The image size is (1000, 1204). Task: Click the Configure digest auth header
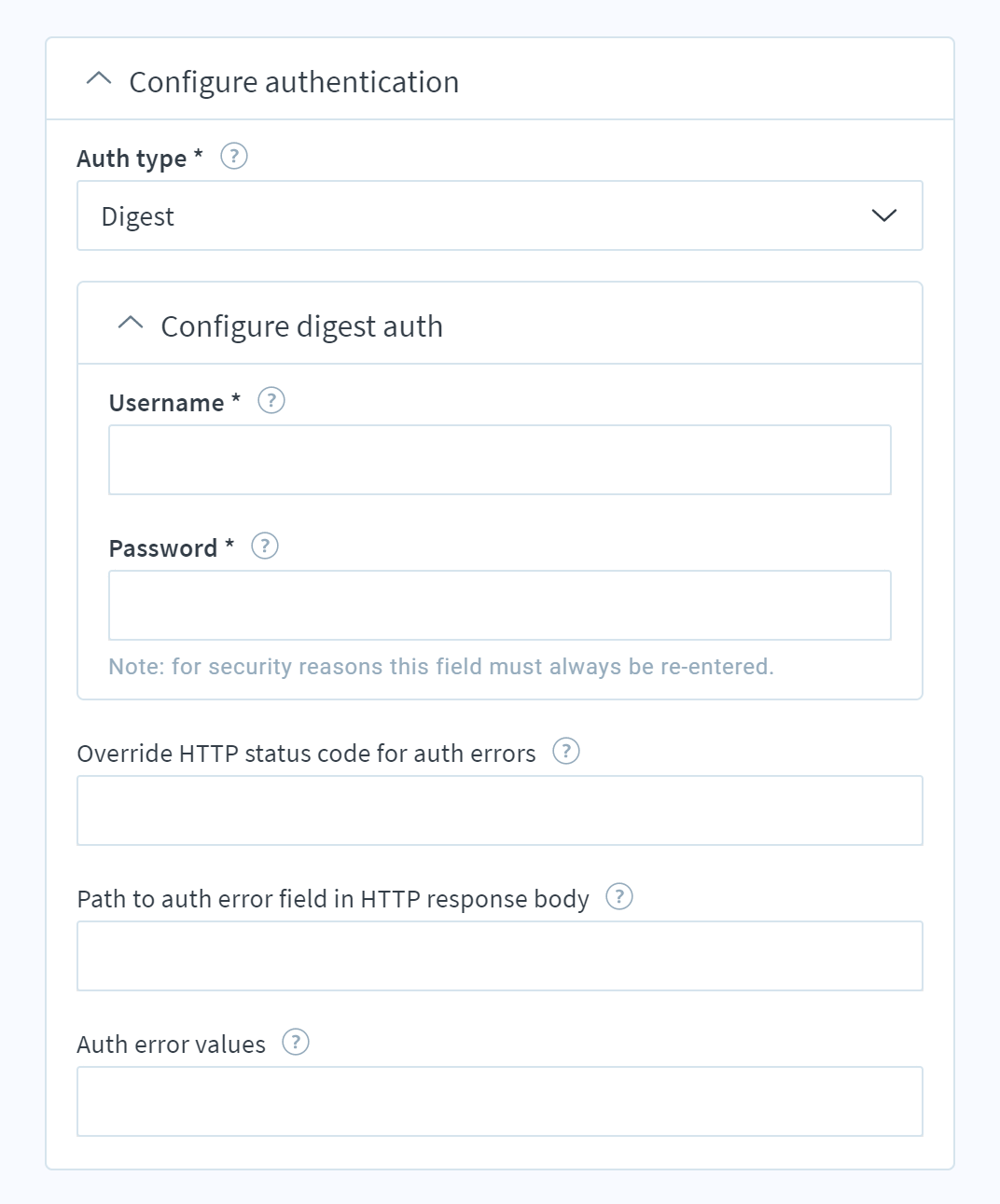(302, 326)
